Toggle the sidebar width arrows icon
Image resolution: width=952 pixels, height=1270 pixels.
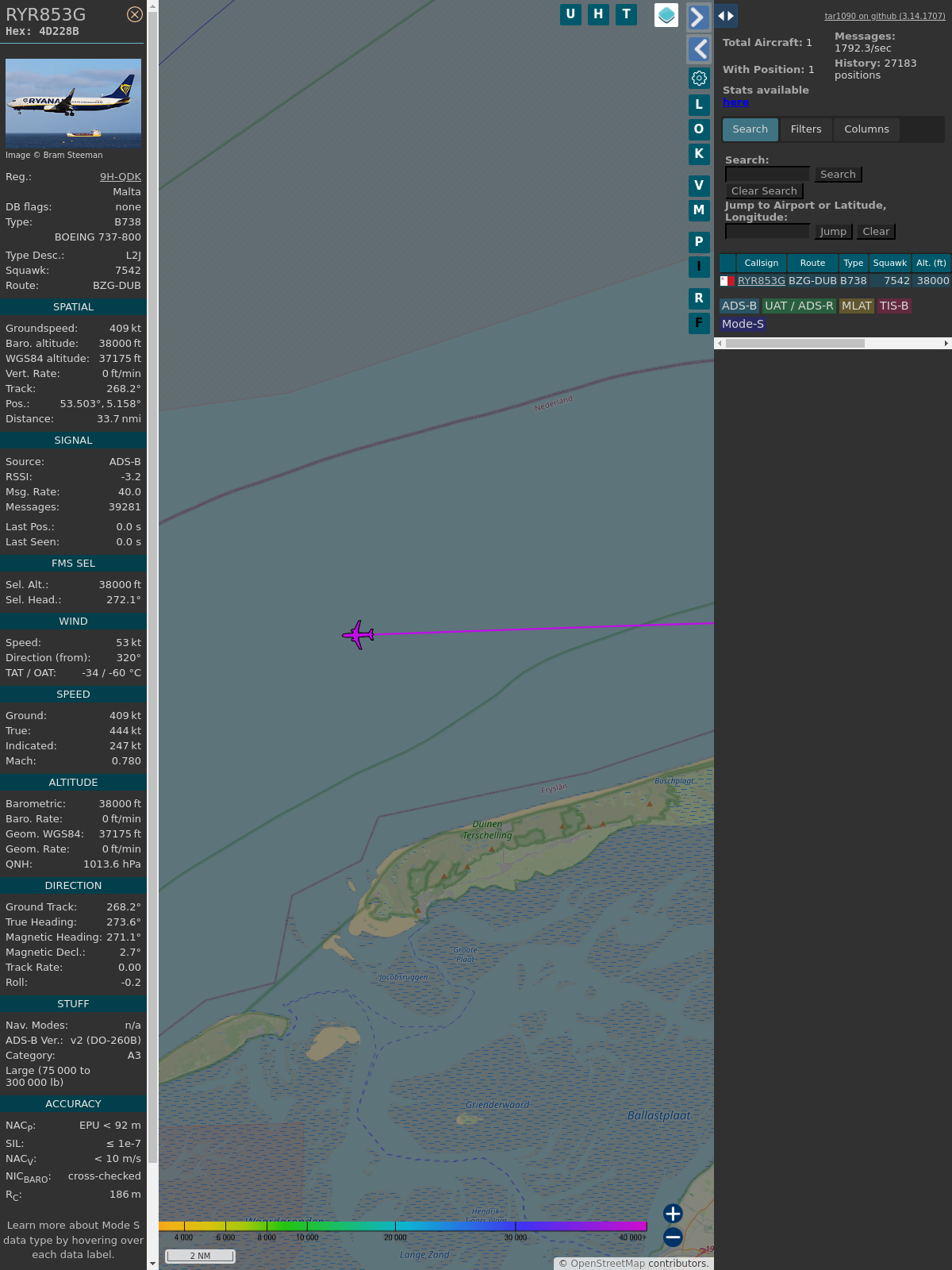coord(726,15)
